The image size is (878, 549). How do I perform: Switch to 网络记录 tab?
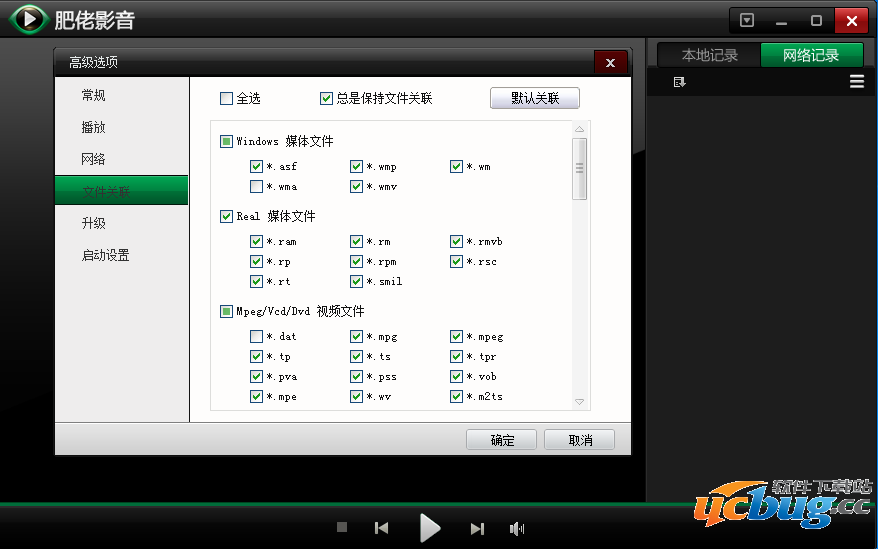point(811,55)
